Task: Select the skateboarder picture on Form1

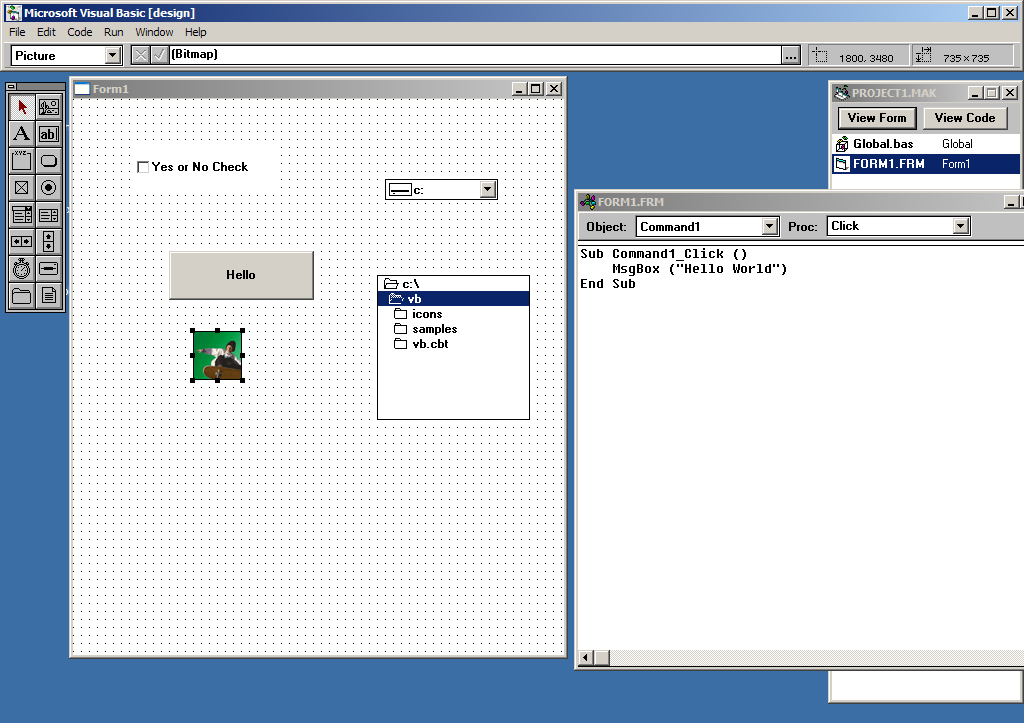Action: coord(217,355)
